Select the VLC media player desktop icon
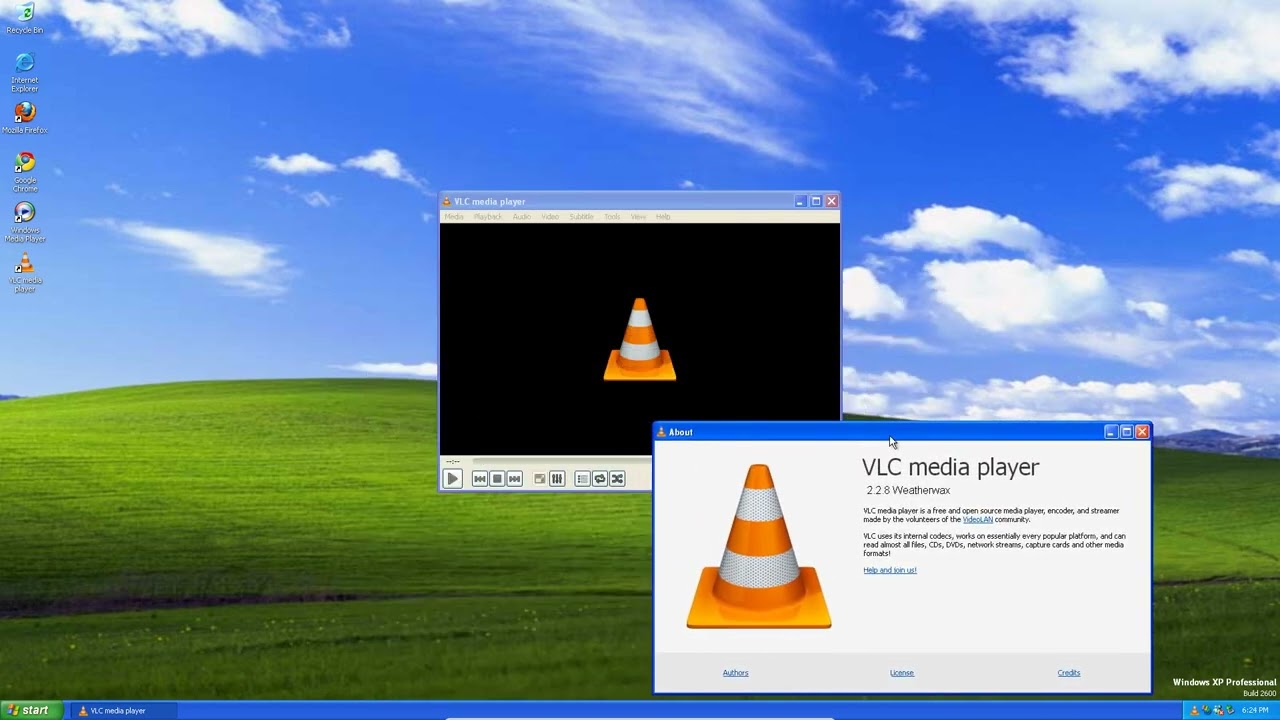 pos(24,272)
